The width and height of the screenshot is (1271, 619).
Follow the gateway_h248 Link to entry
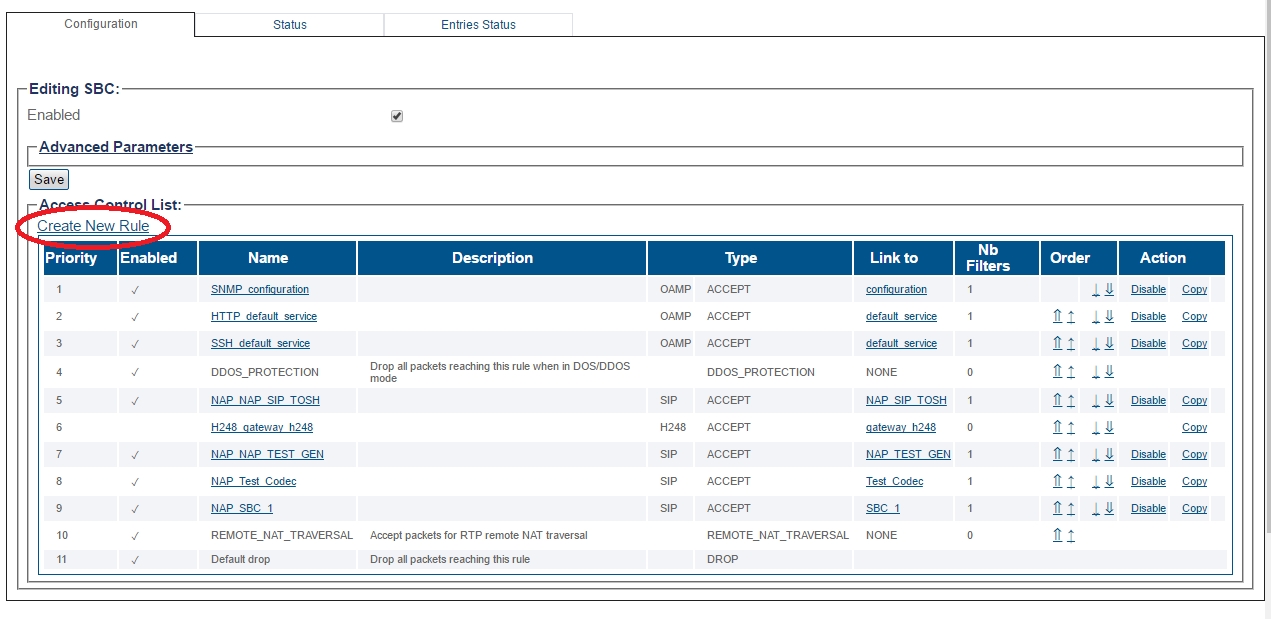(900, 428)
